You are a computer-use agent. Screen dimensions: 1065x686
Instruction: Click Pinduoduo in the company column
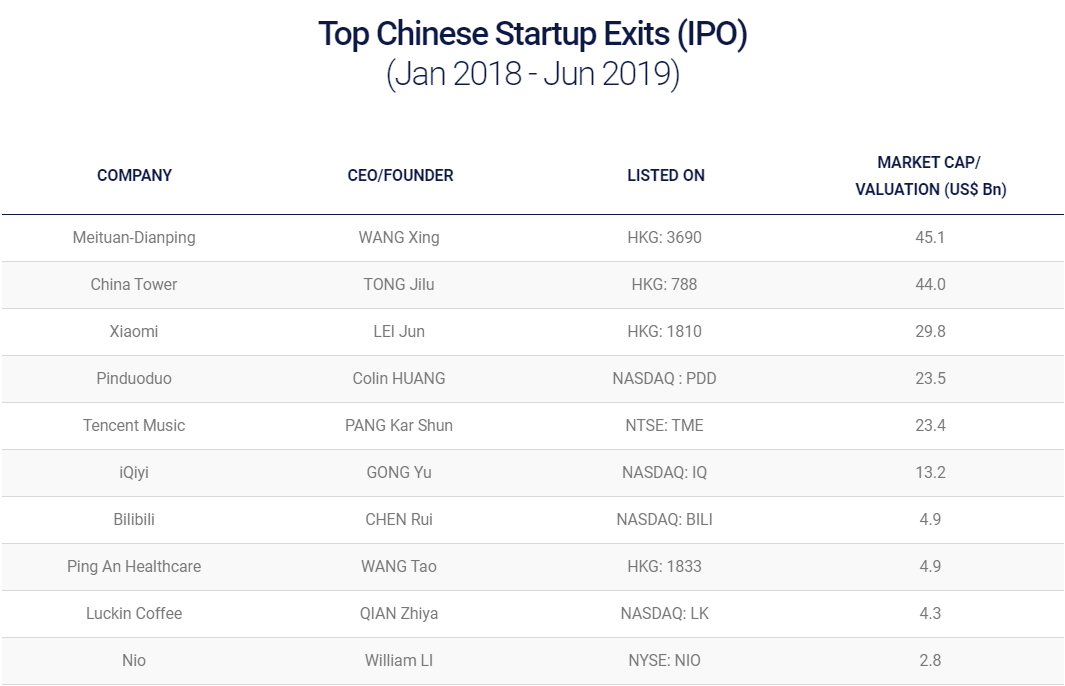134,378
